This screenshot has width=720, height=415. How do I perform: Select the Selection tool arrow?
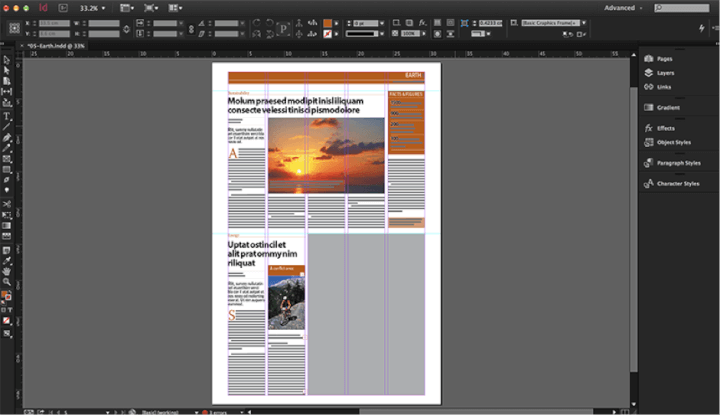7,61
